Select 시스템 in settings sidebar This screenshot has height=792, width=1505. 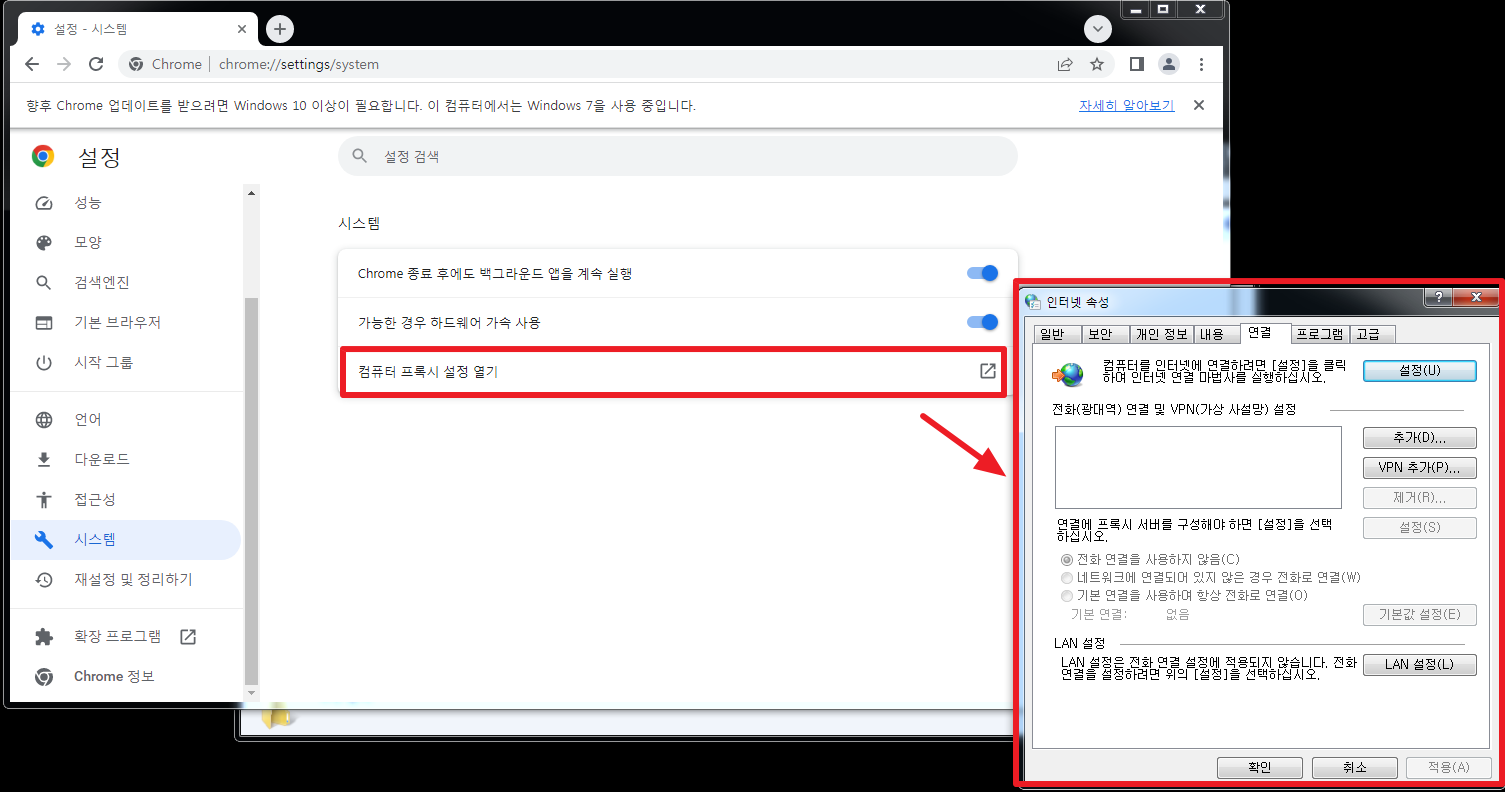[x=125, y=540]
